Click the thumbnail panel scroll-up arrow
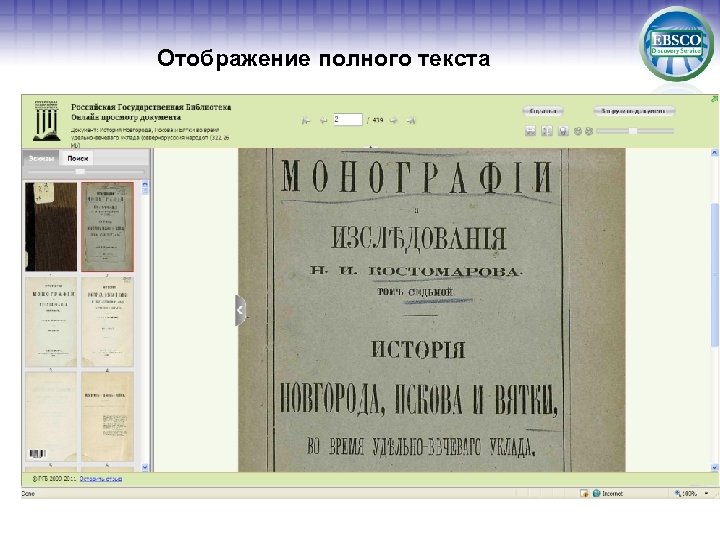 click(145, 185)
